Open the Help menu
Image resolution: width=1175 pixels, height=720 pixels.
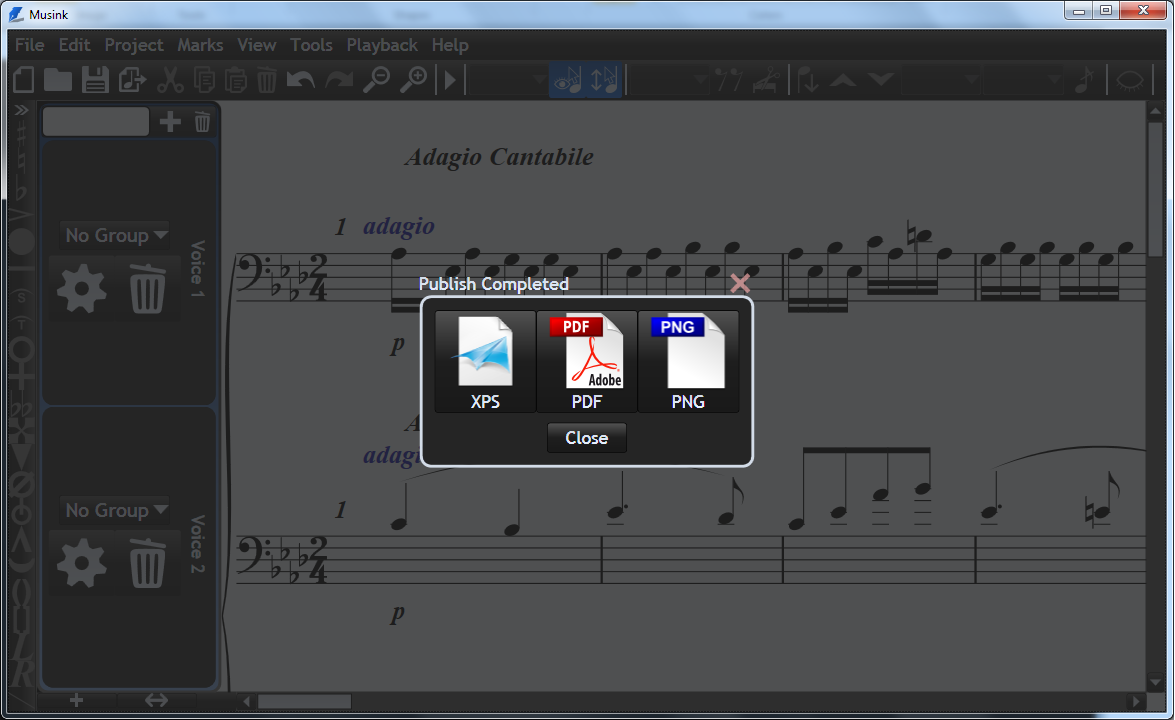click(x=450, y=45)
